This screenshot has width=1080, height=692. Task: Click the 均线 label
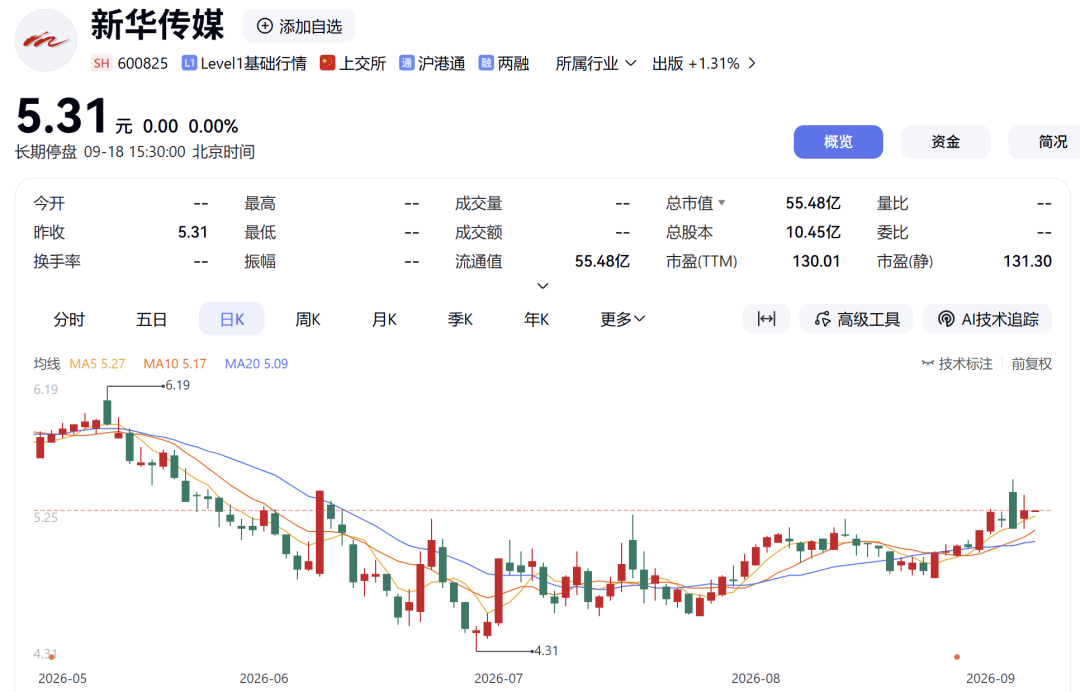click(x=47, y=364)
